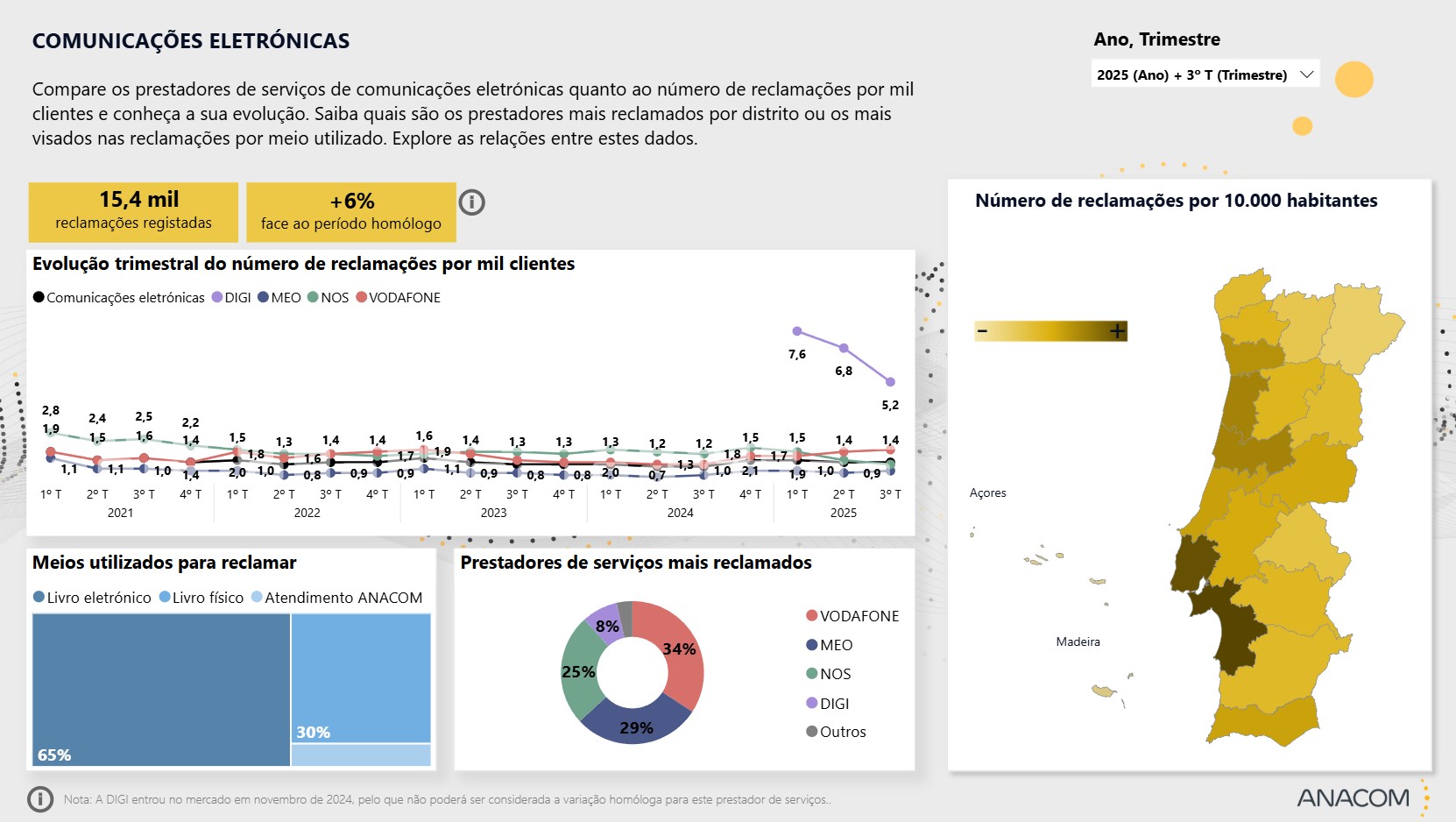Select the 65% Livro eletrónico treemap block
This screenshot has height=822, width=1456.
pyautogui.click(x=161, y=690)
